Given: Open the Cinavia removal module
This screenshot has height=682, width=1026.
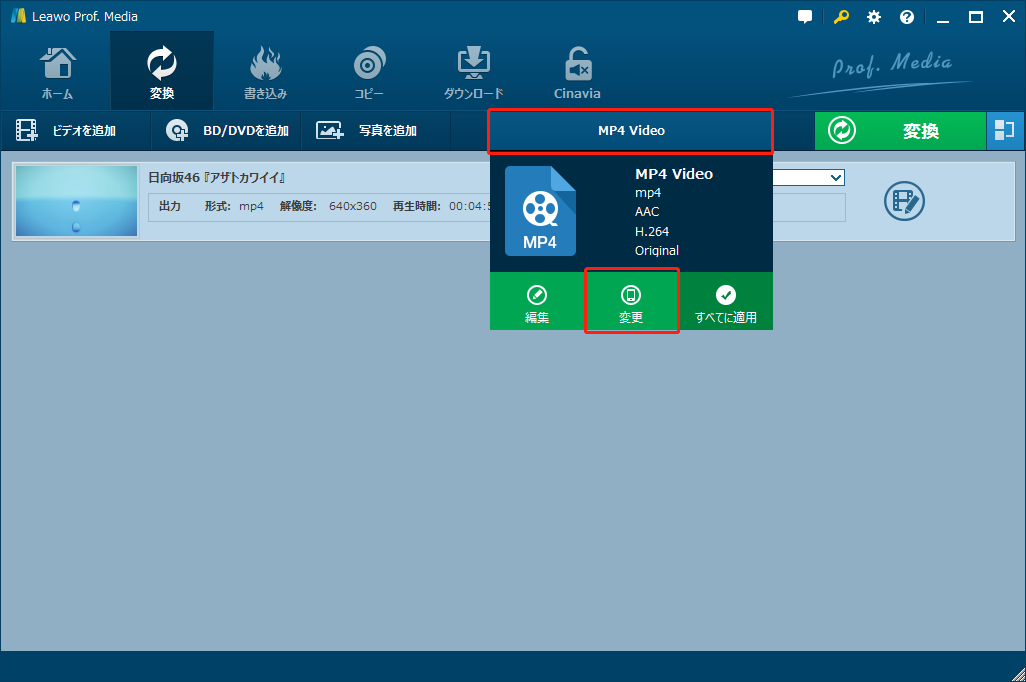Looking at the screenshot, I should (577, 72).
